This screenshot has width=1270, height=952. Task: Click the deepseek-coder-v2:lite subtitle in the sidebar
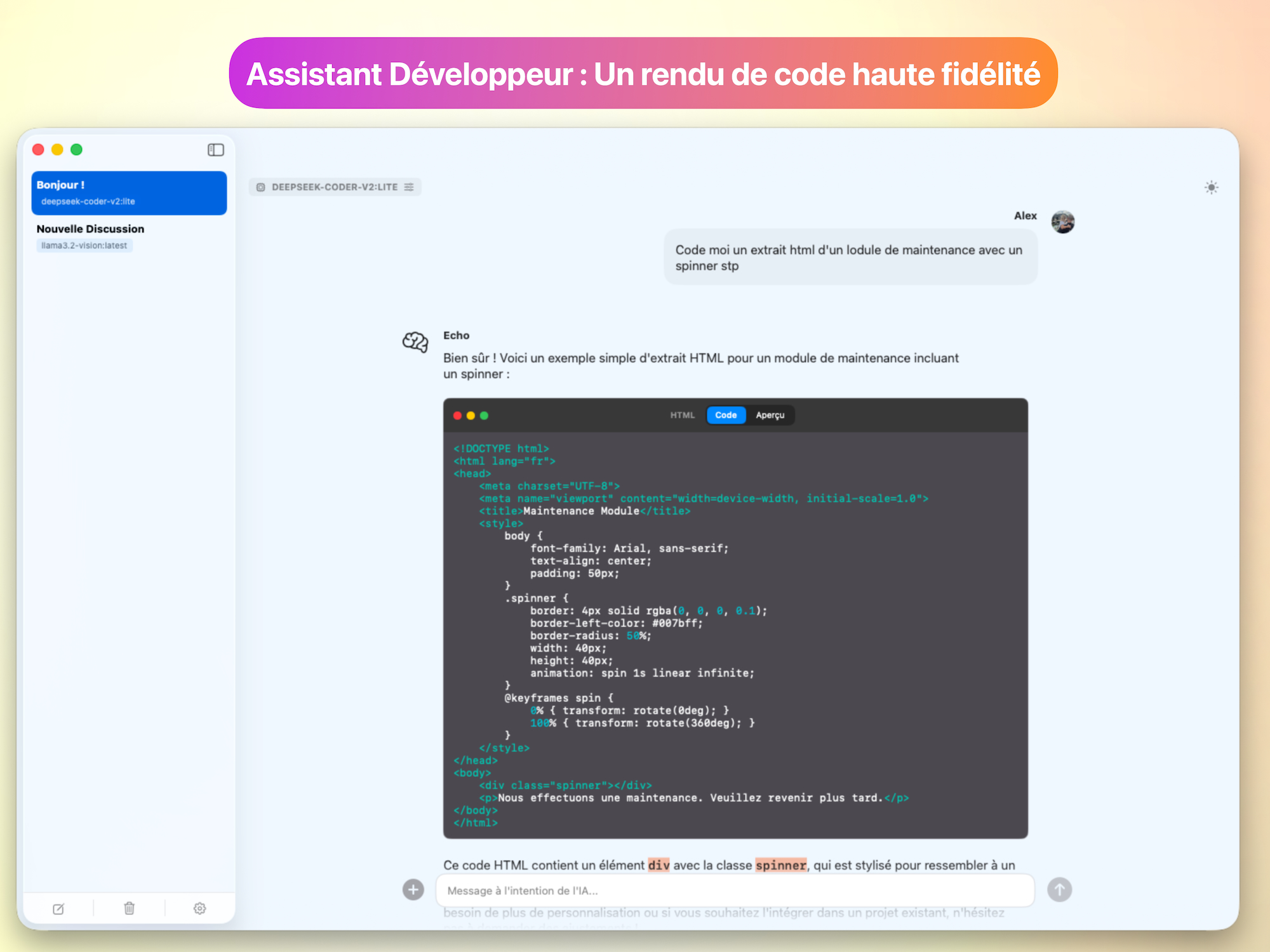pos(88,201)
